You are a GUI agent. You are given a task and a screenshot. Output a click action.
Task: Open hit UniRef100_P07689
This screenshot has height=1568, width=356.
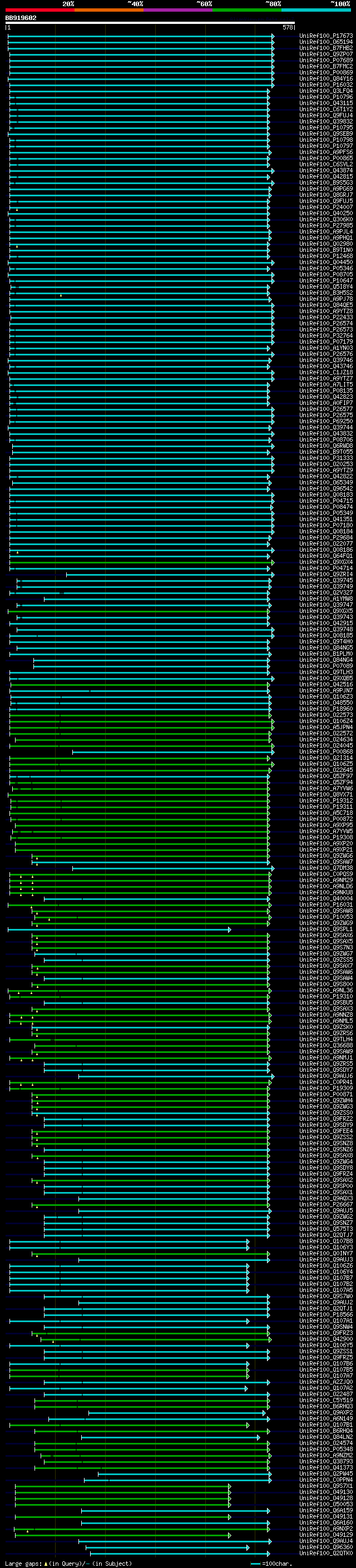coord(326,60)
